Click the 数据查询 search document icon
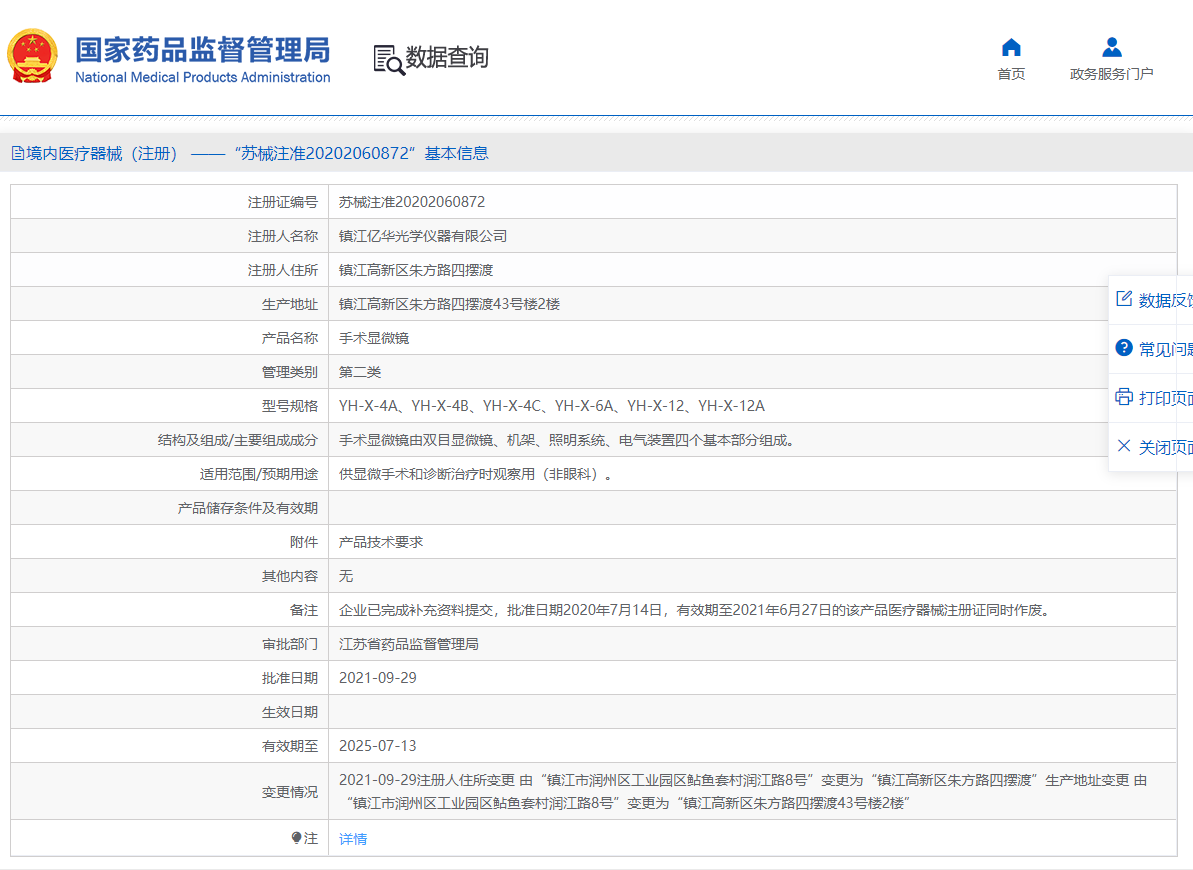The height and width of the screenshot is (870, 1193). [x=389, y=59]
